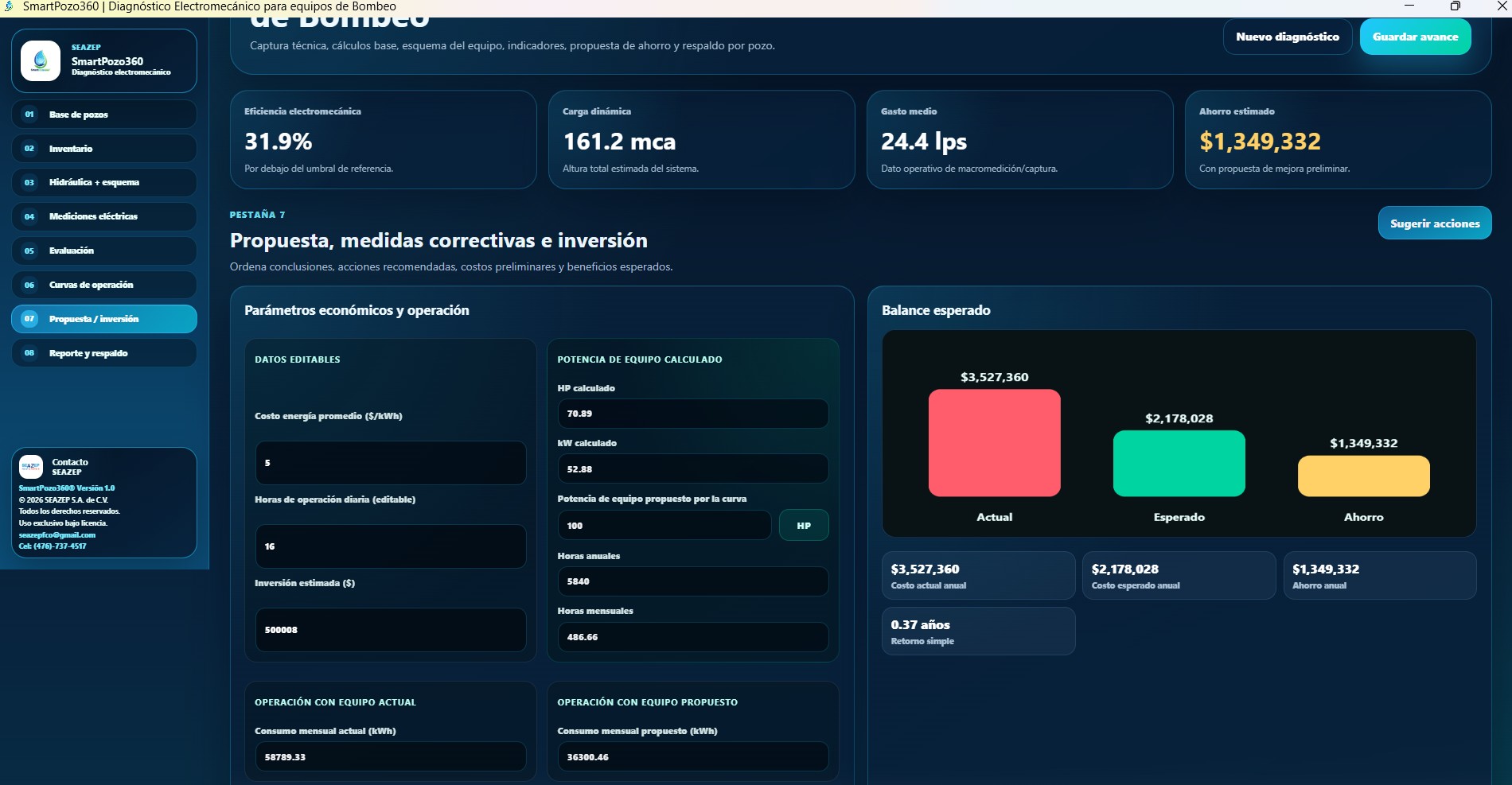Viewport: 1512px width, 785px height.
Task: Click Ahorro anual $1,349,332 tile
Action: [1380, 576]
